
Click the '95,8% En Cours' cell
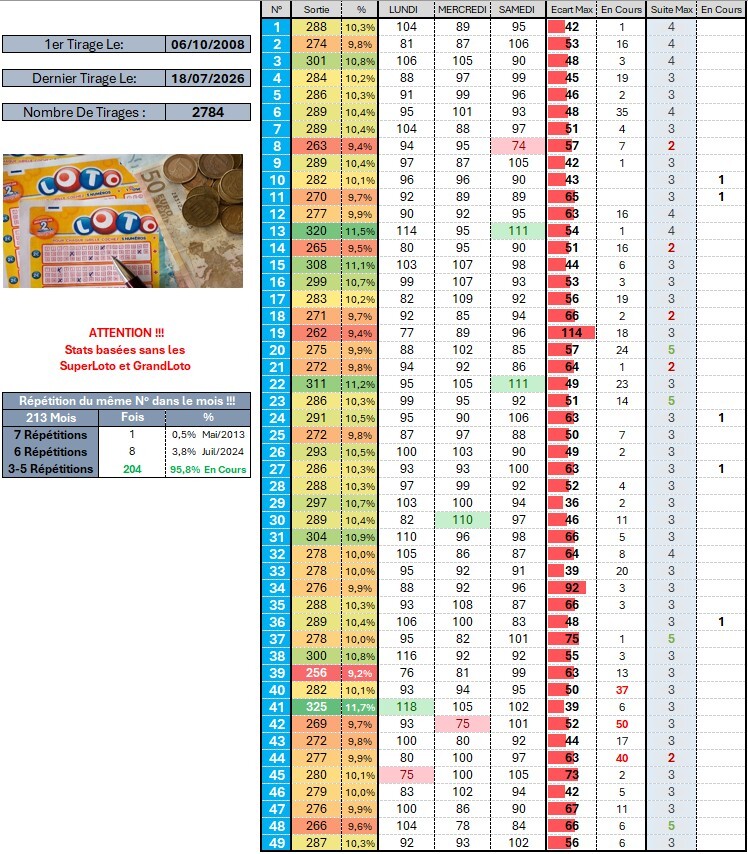[208, 469]
